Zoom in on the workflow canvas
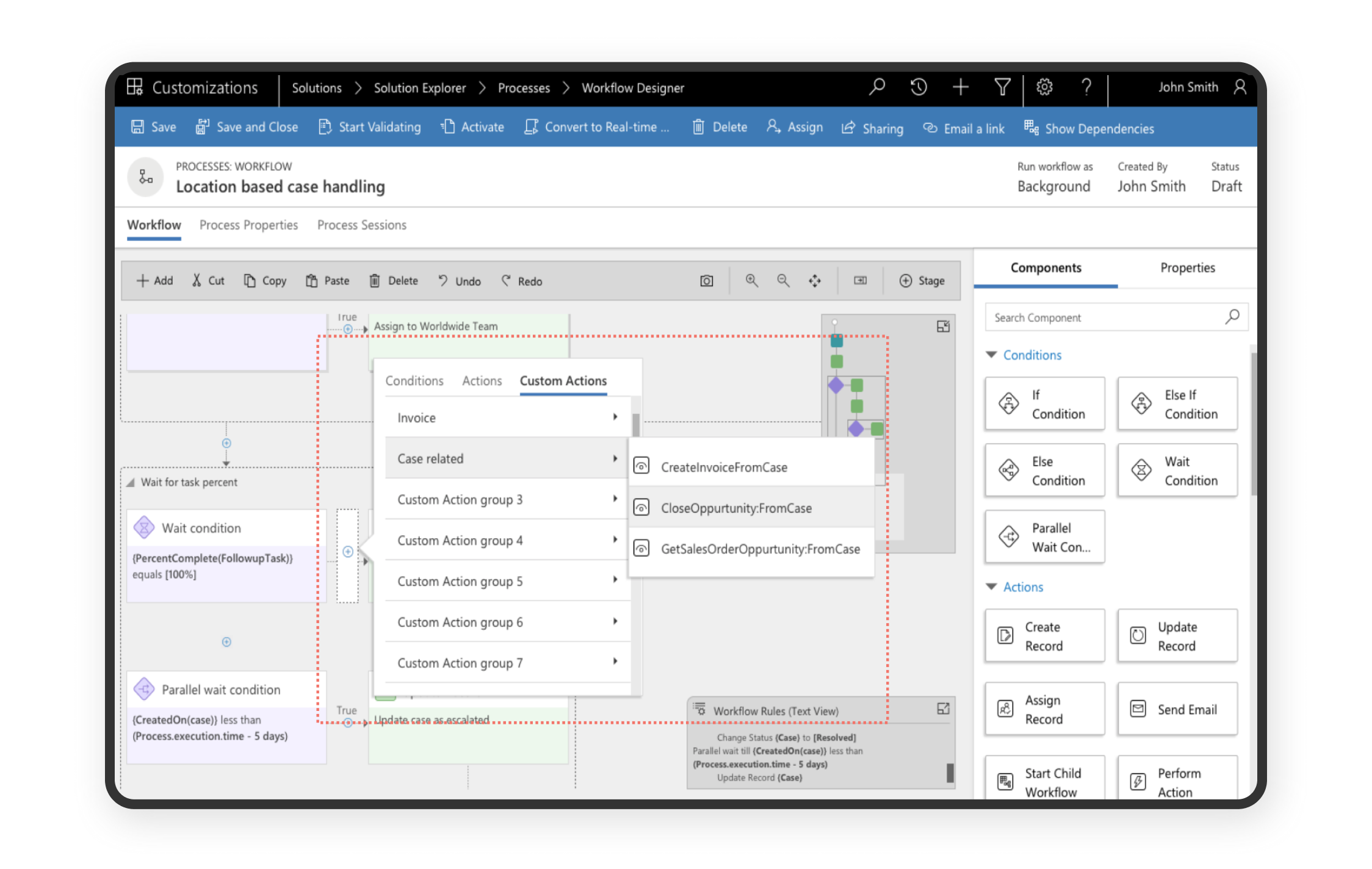Image resolution: width=1372 pixels, height=869 pixels. (751, 281)
